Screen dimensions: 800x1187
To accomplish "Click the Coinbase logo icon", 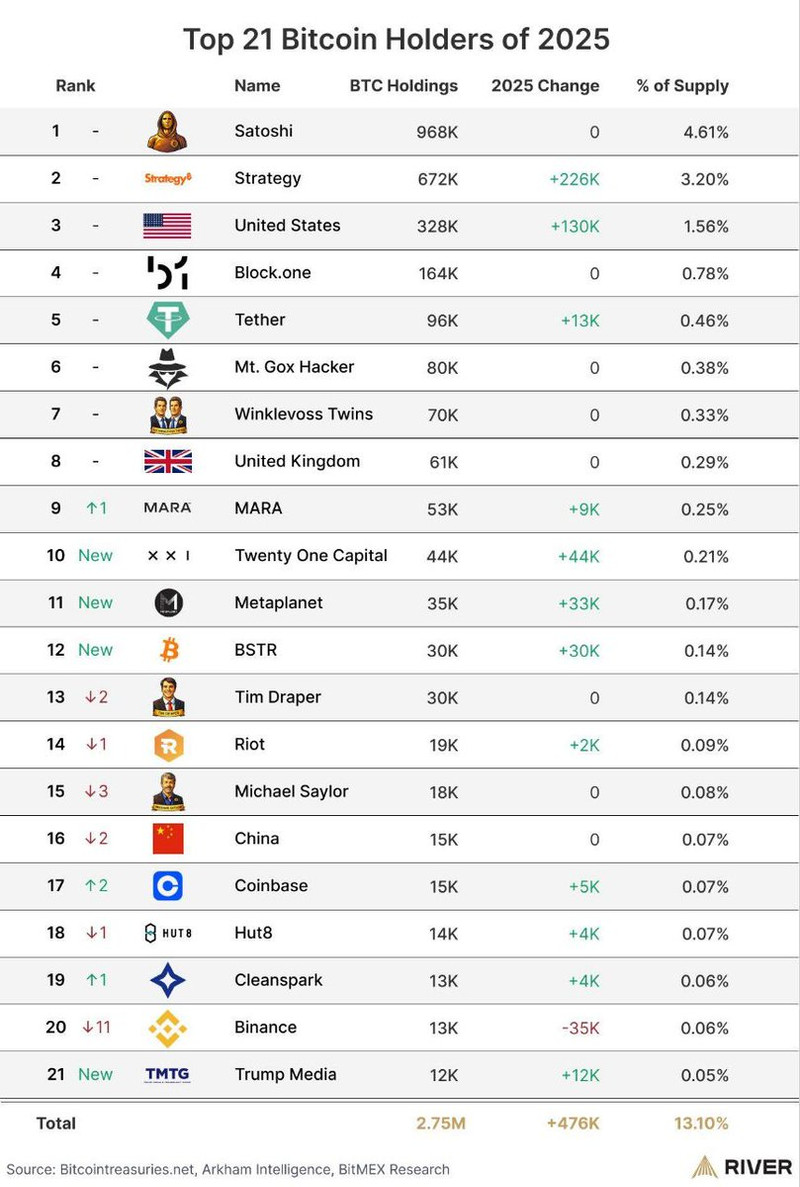I will pyautogui.click(x=167, y=886).
